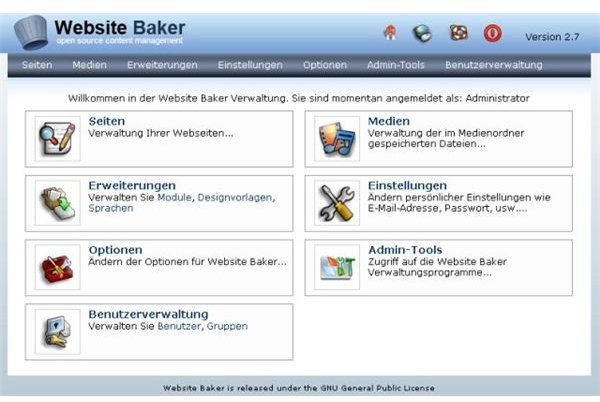600x402 pixels.
Task: Open the lifebuoy help icon
Action: point(458,33)
